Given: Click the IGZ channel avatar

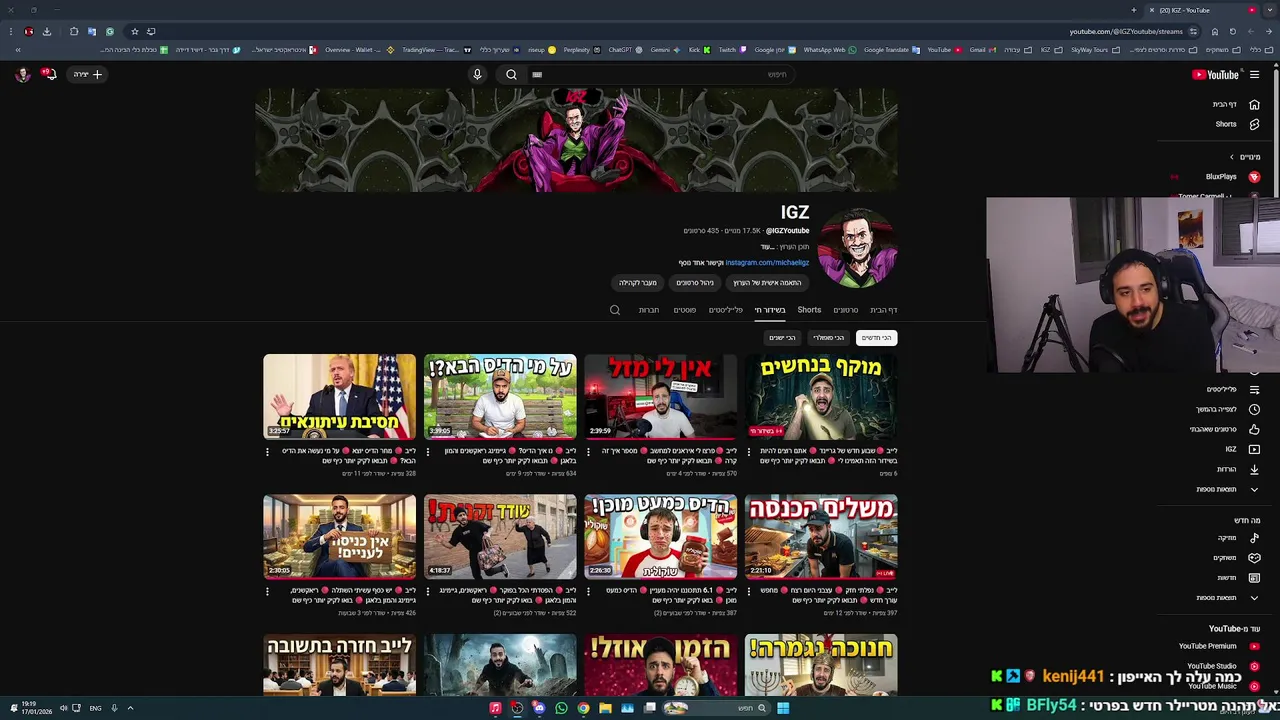Looking at the screenshot, I should pos(857,248).
